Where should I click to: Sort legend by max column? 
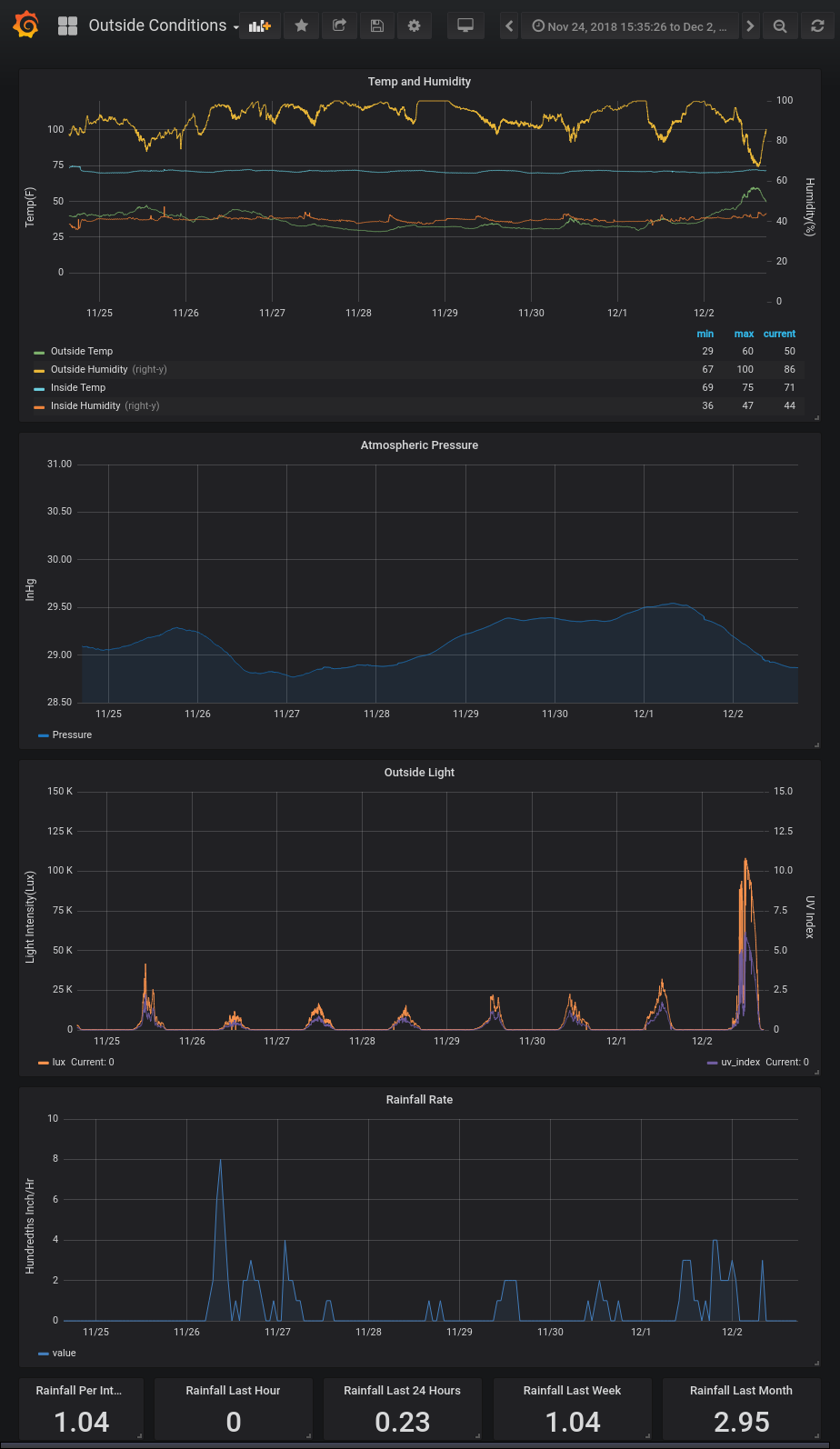(x=744, y=334)
